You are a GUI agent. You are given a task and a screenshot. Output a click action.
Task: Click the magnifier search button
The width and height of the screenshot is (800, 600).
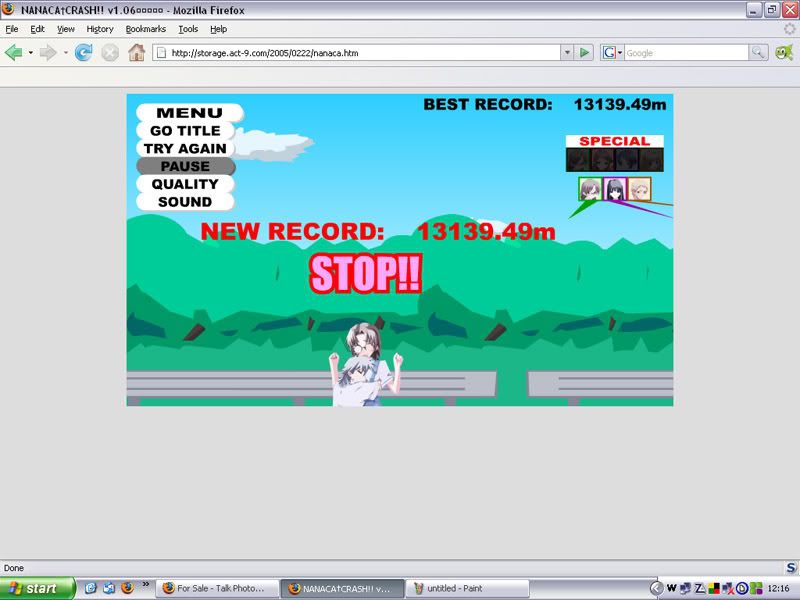758,53
